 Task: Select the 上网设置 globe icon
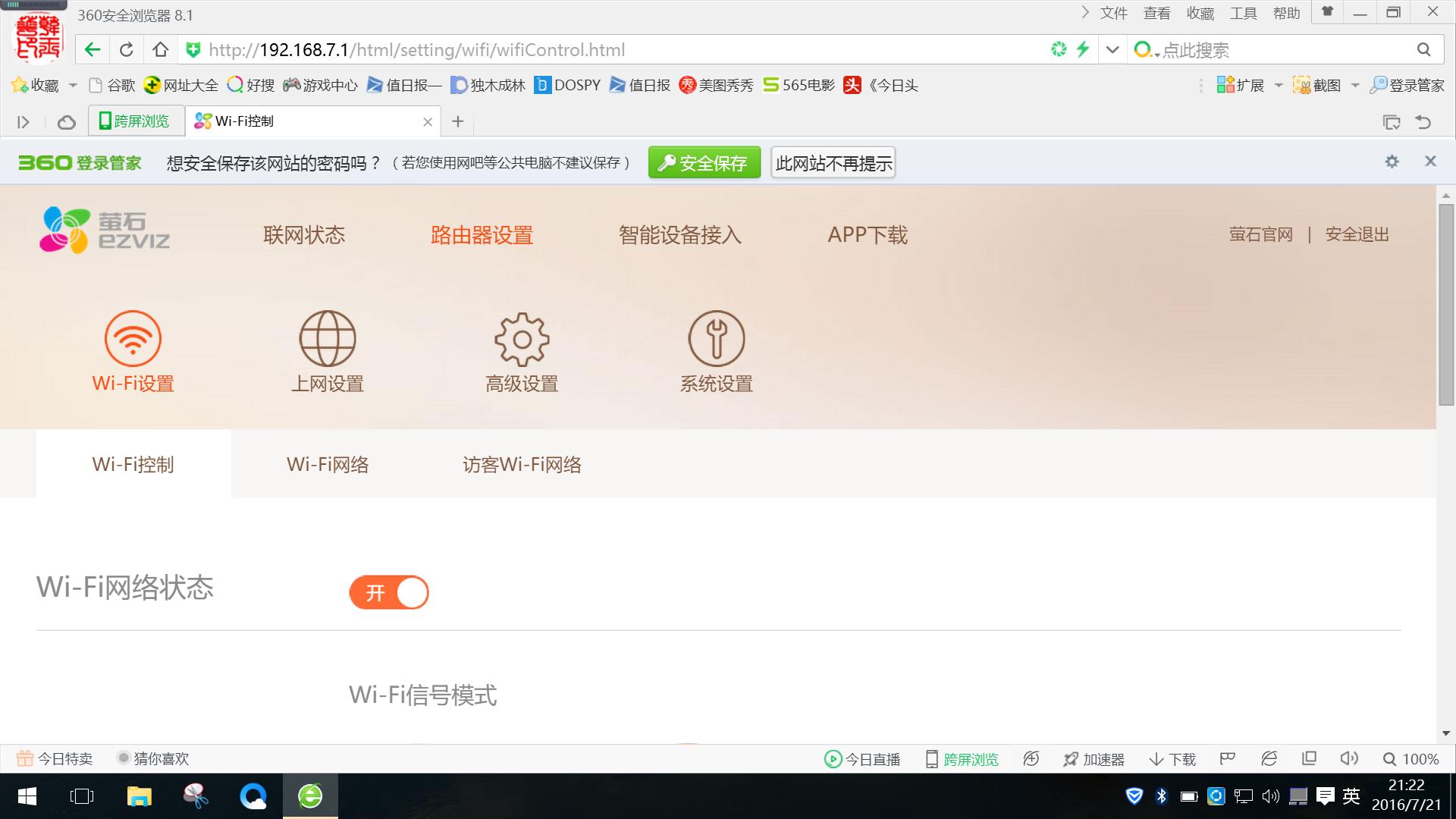(x=328, y=339)
